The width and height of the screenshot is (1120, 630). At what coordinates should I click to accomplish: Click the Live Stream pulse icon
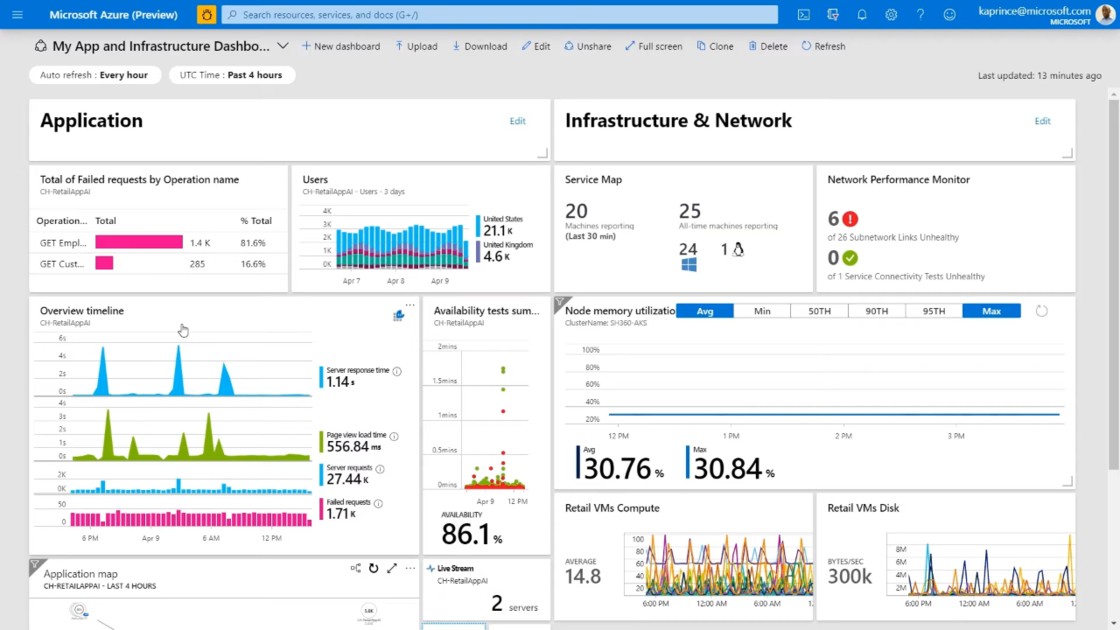pos(431,568)
